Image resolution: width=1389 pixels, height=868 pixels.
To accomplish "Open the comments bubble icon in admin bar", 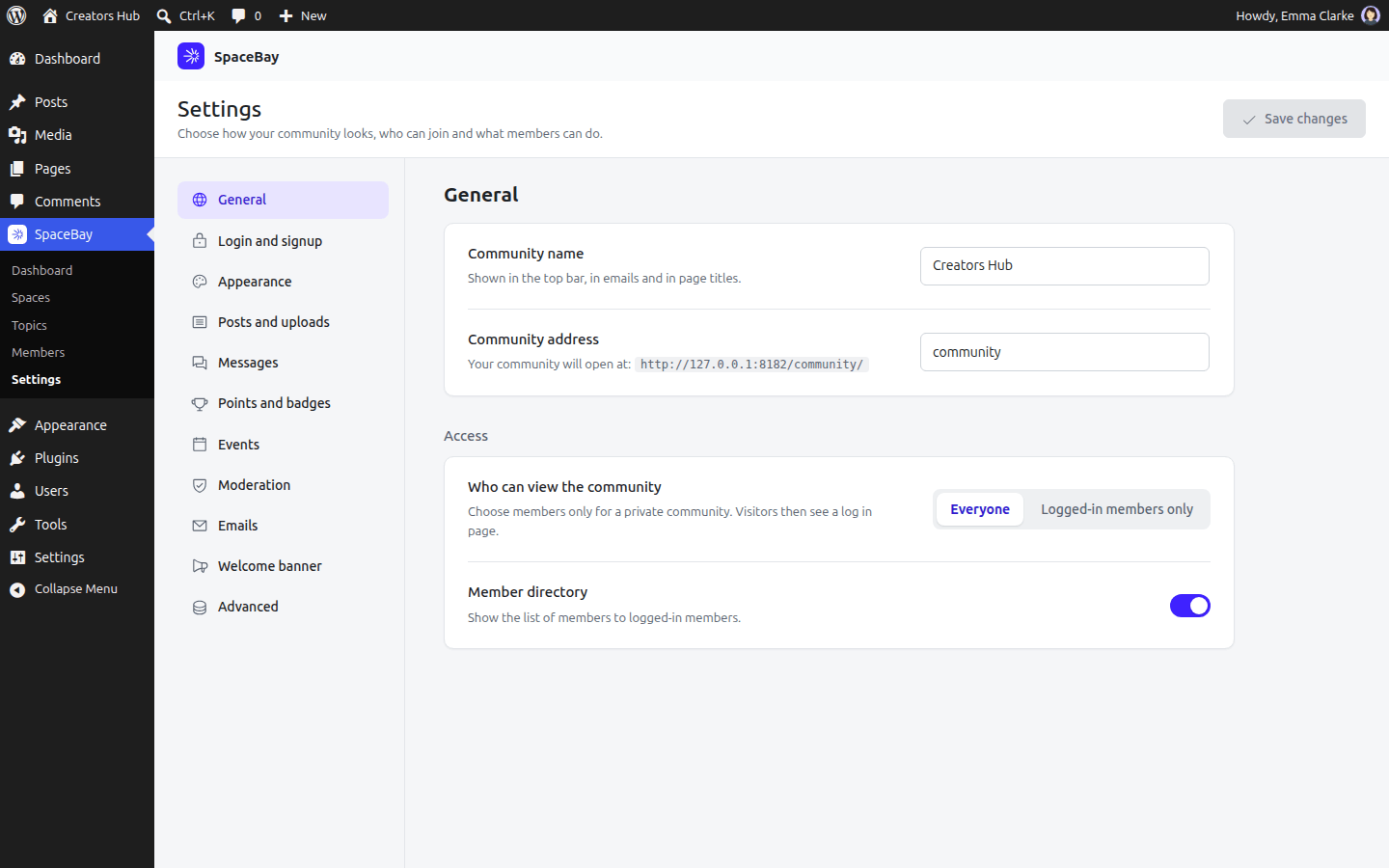I will click(x=238, y=15).
